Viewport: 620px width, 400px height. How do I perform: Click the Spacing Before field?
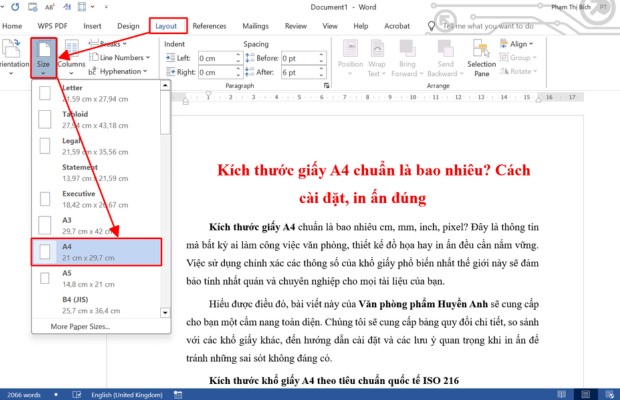(299, 58)
